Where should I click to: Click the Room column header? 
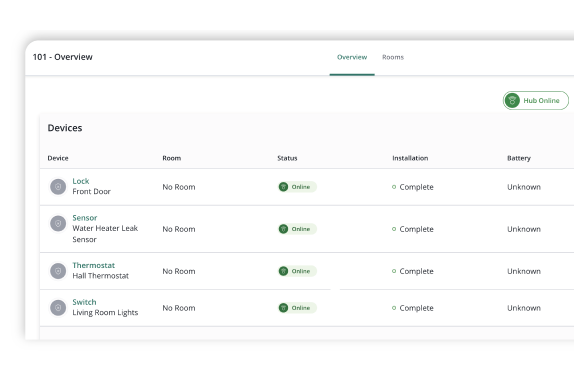pyautogui.click(x=172, y=158)
